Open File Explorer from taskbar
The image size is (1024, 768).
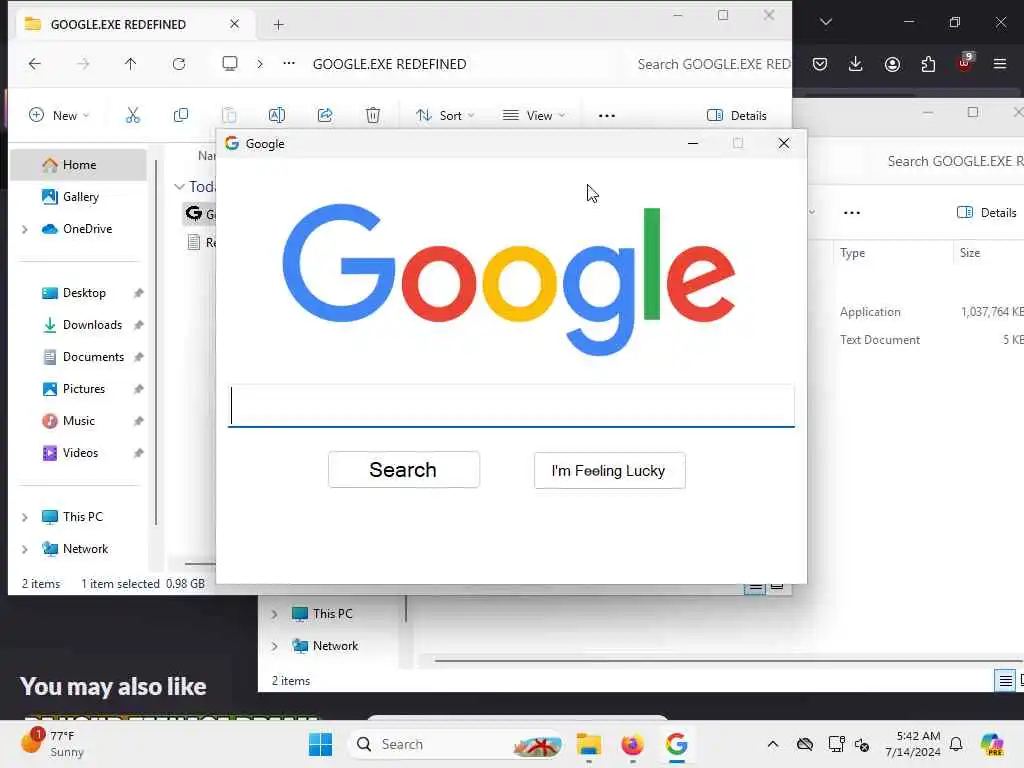click(589, 744)
